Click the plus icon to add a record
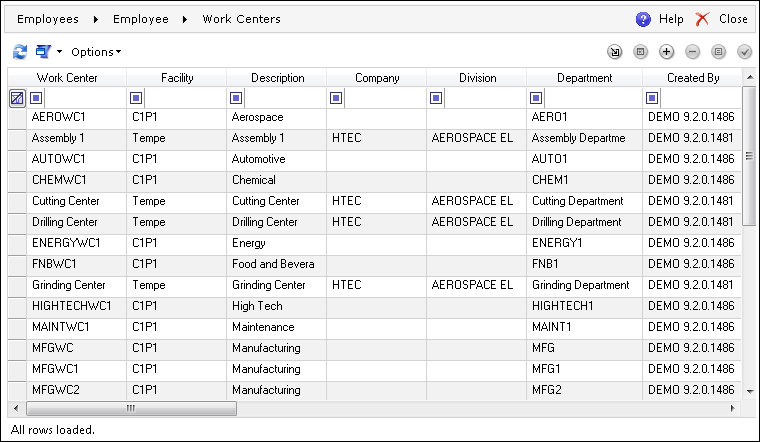The image size is (760, 442). 666,52
